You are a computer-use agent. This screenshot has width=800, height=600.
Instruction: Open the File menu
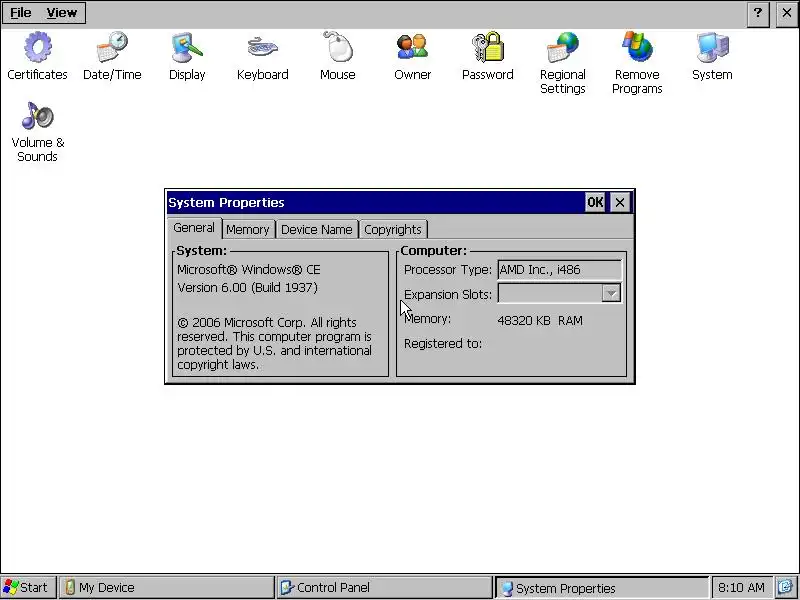coord(21,13)
